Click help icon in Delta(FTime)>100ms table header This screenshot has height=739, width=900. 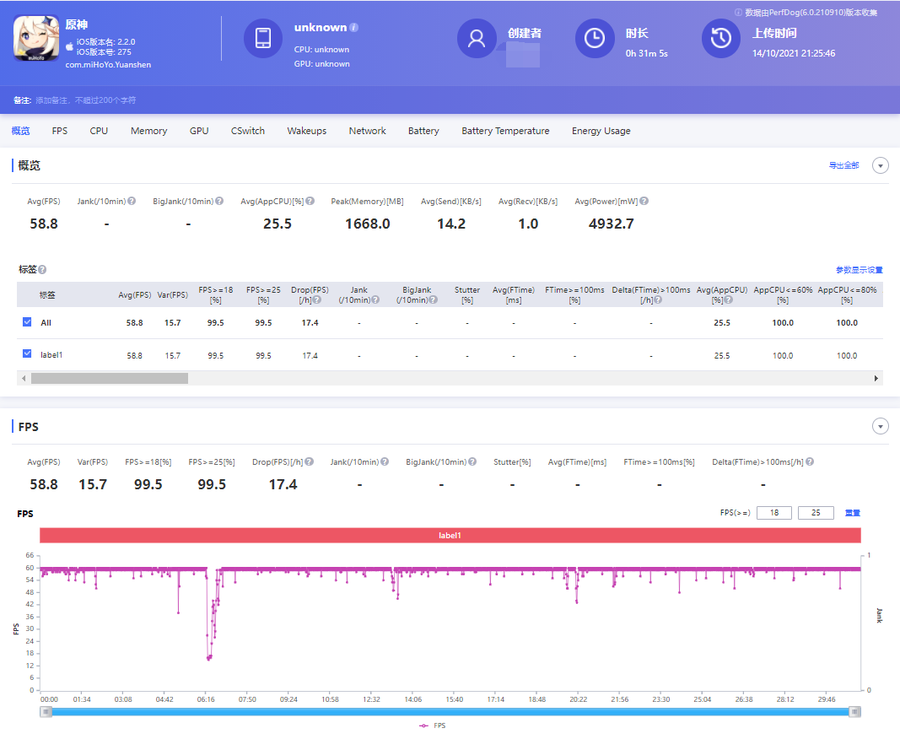(x=658, y=300)
